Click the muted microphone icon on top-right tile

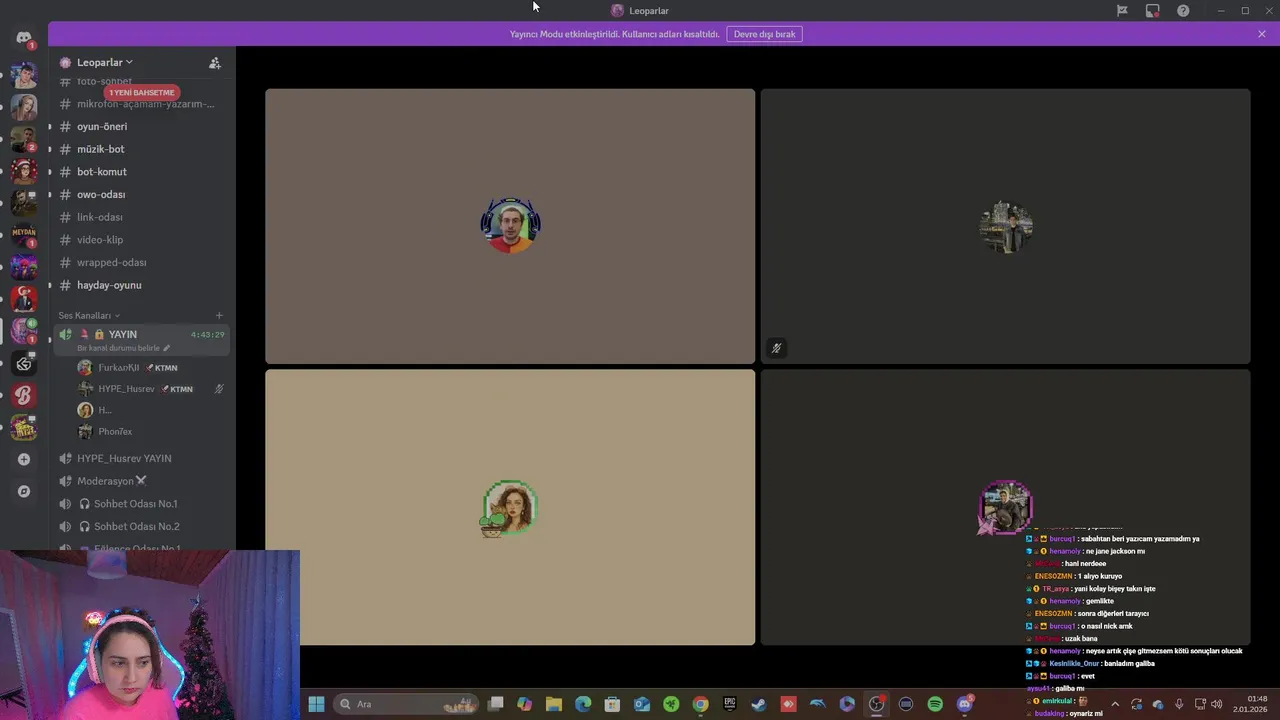[776, 348]
